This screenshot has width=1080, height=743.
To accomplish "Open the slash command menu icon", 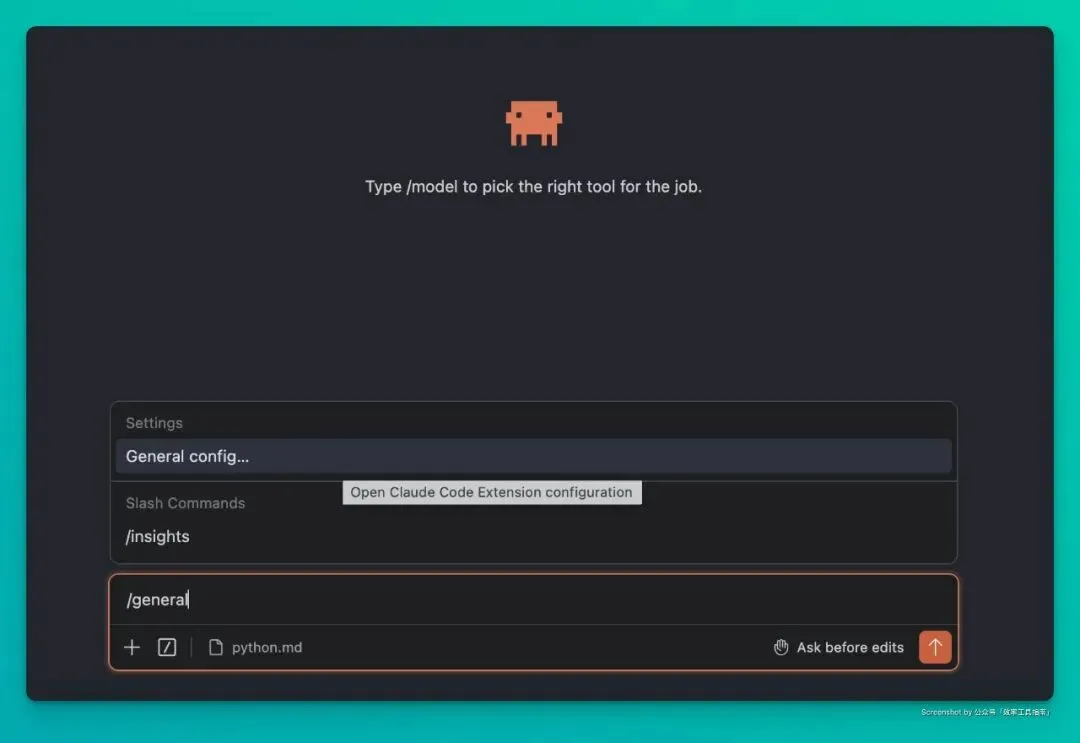I will click(167, 647).
